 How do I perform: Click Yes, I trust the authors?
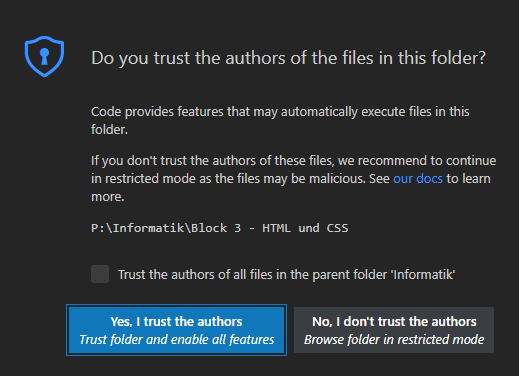pos(176,330)
